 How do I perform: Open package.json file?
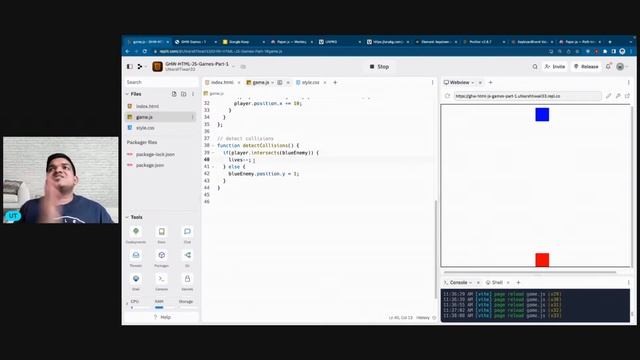[150, 165]
